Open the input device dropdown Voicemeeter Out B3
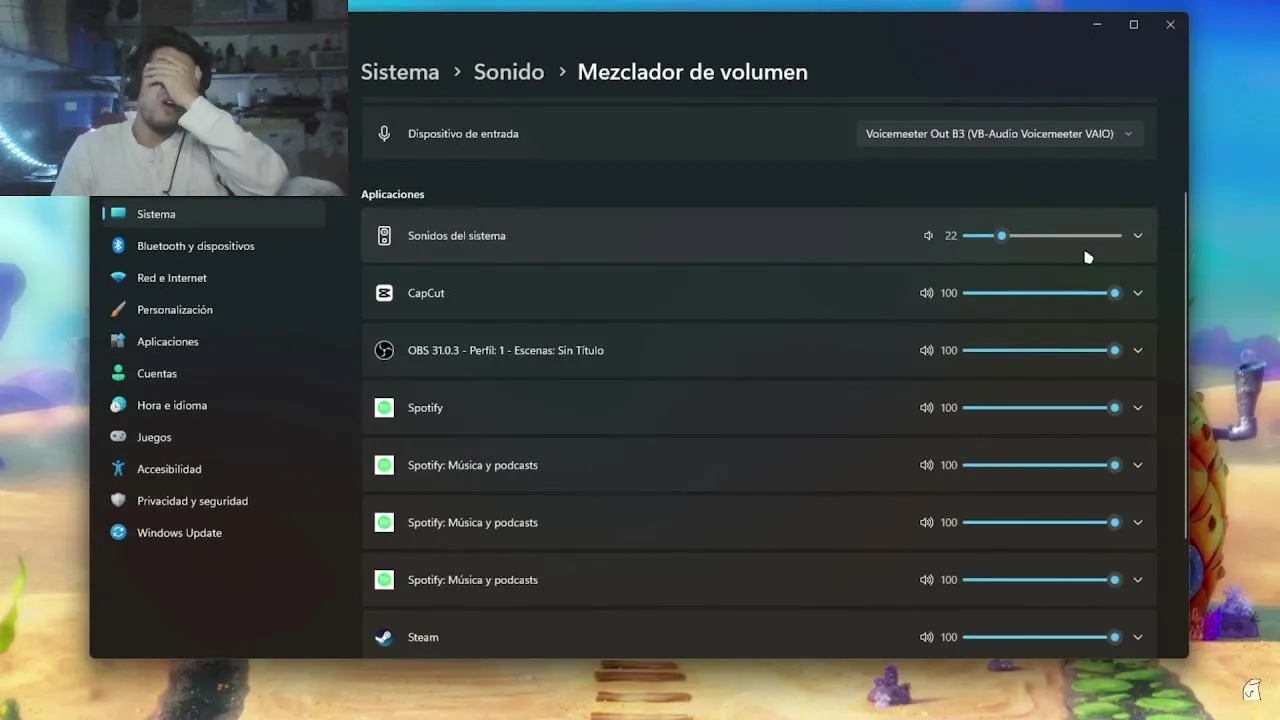 [x=1000, y=134]
